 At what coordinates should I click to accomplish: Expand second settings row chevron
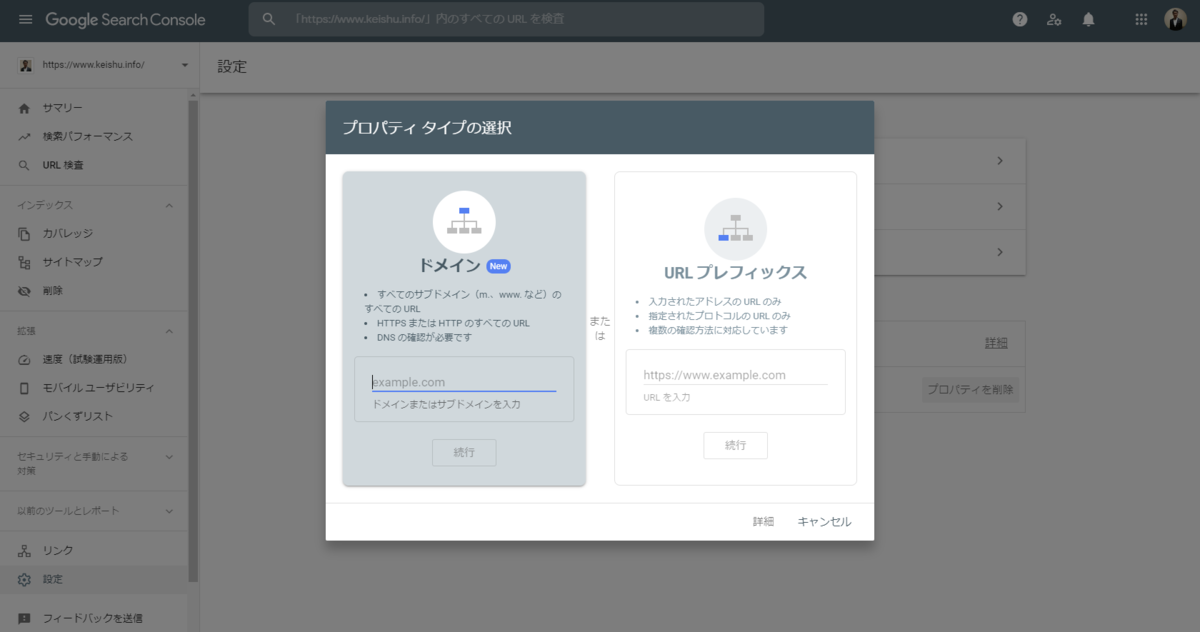[999, 207]
